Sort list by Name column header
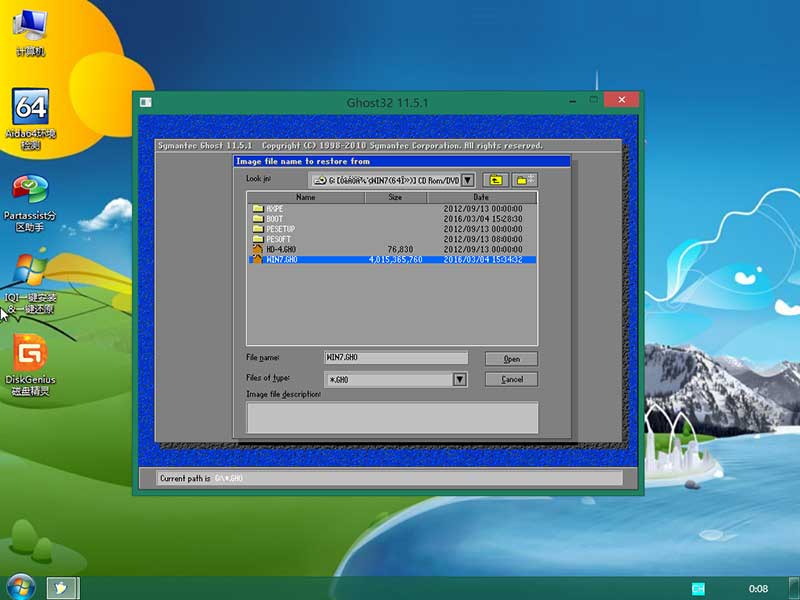Viewport: 800px width, 600px height. [x=306, y=197]
